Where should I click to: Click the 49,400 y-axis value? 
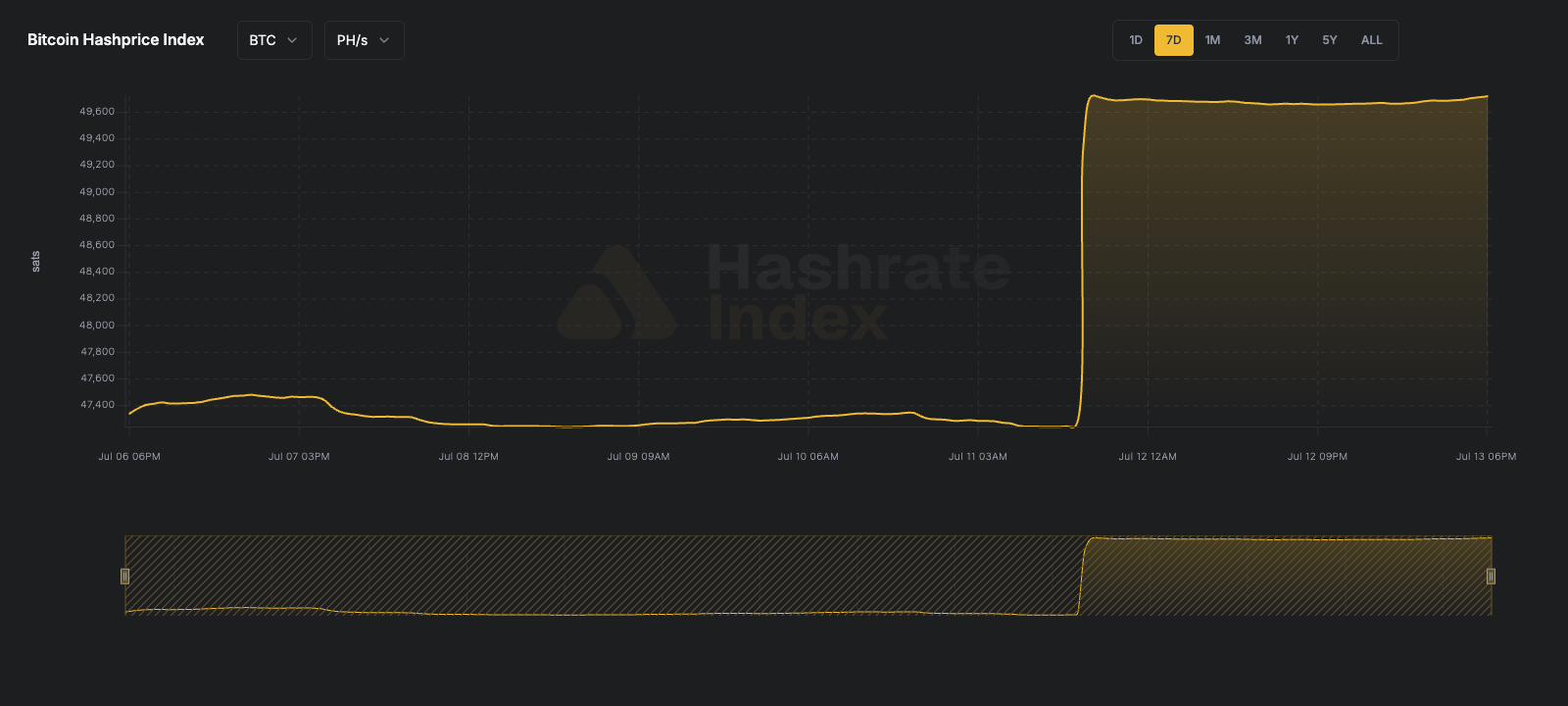tap(97, 138)
